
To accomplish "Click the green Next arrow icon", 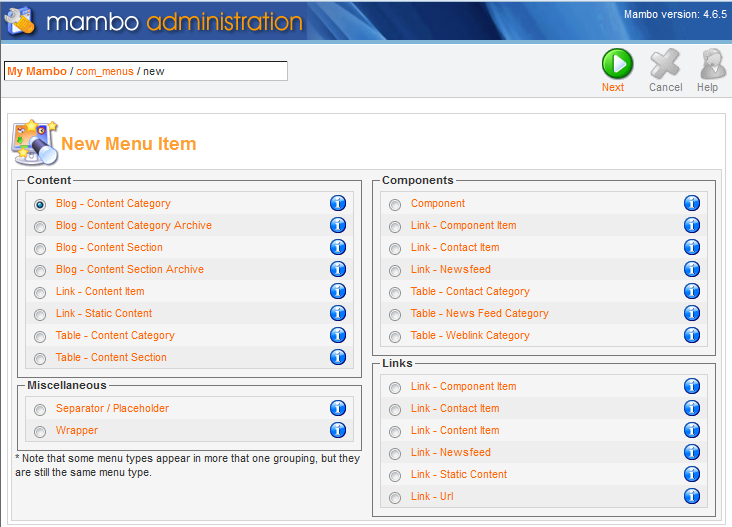I will point(617,63).
